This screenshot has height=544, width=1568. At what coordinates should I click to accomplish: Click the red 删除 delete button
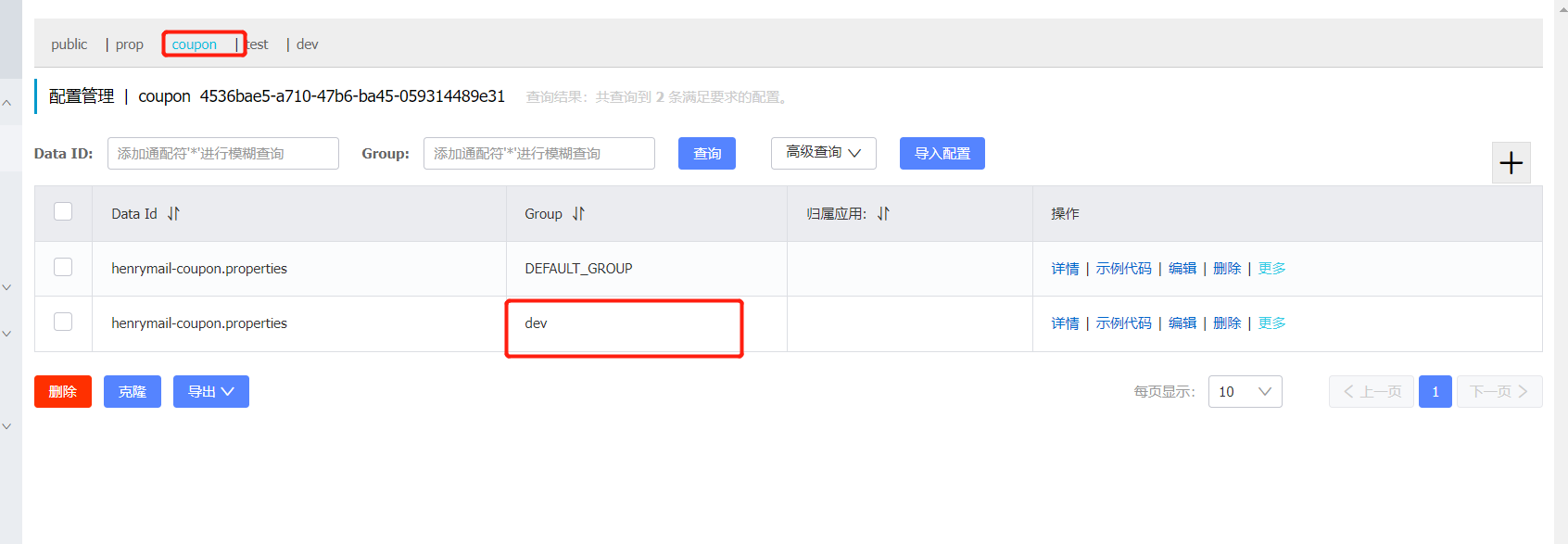tap(62, 391)
